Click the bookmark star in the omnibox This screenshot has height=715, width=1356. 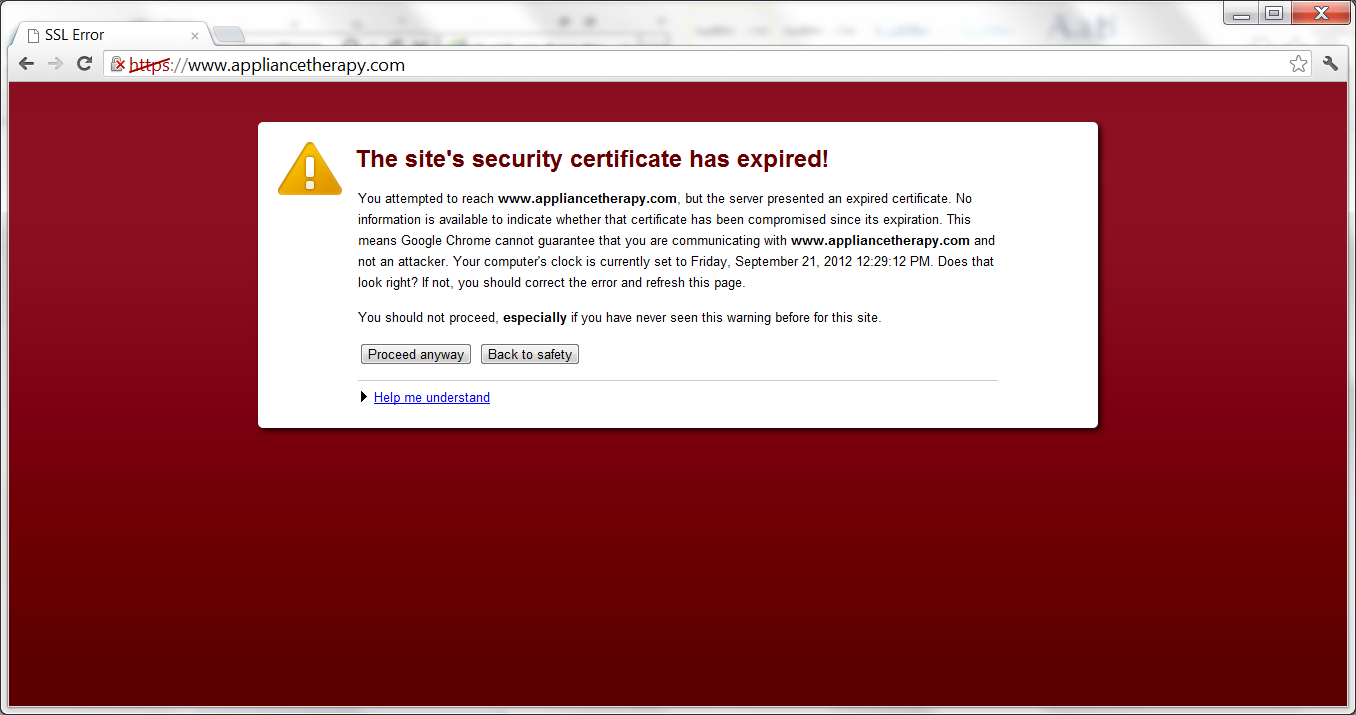click(x=1298, y=63)
